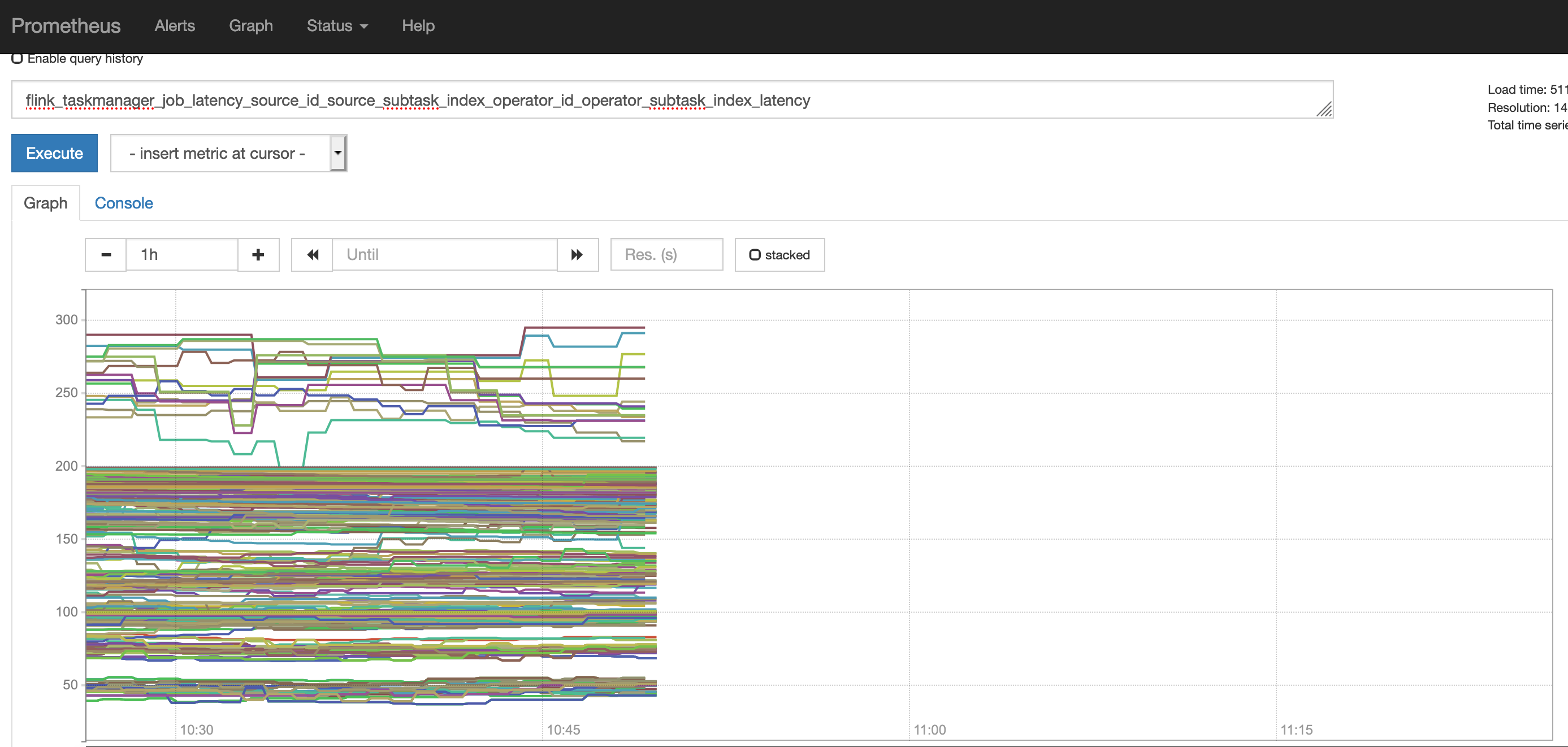This screenshot has width=1568, height=747.
Task: Decrease the graph time range with minus icon
Action: (x=105, y=255)
